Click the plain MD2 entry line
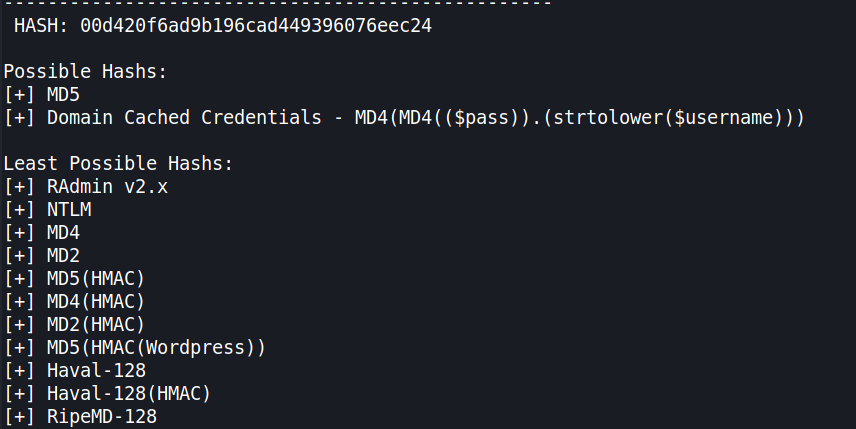 click(x=66, y=255)
